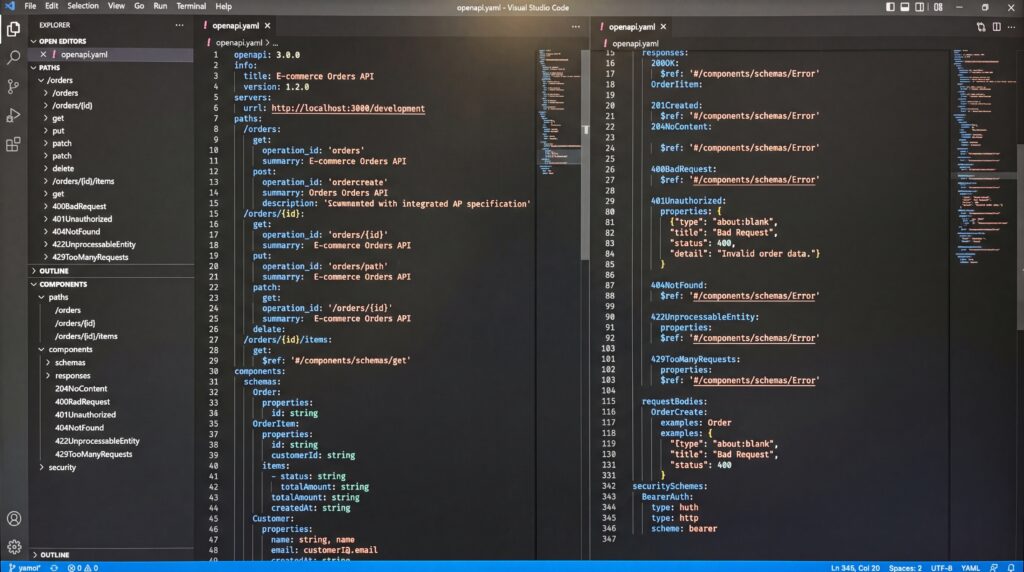Open the Accounts icon in activity bar
The image size is (1024, 572).
(14, 518)
